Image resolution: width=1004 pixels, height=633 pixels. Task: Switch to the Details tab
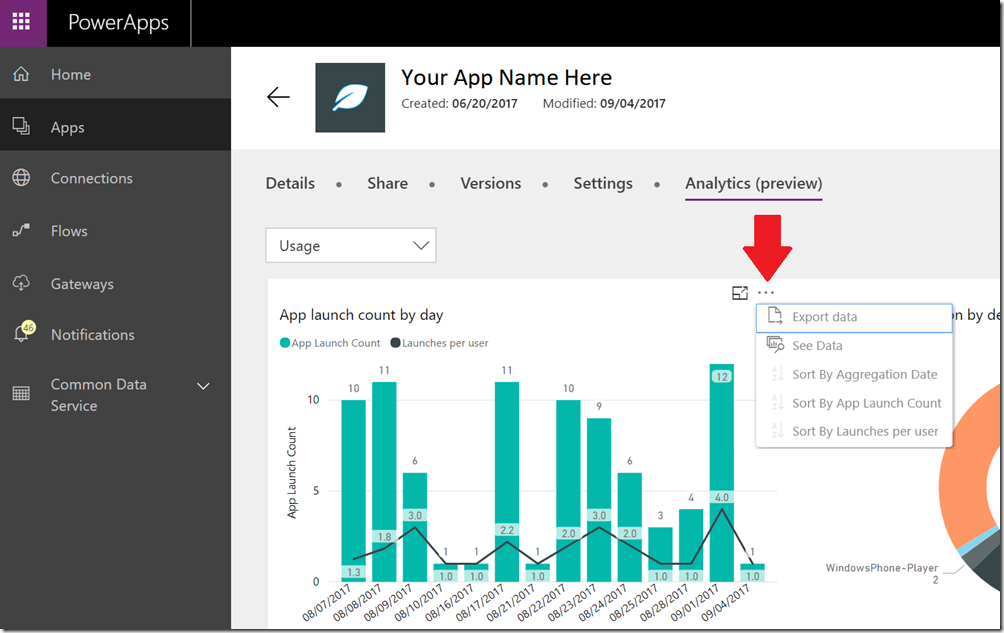(x=290, y=184)
